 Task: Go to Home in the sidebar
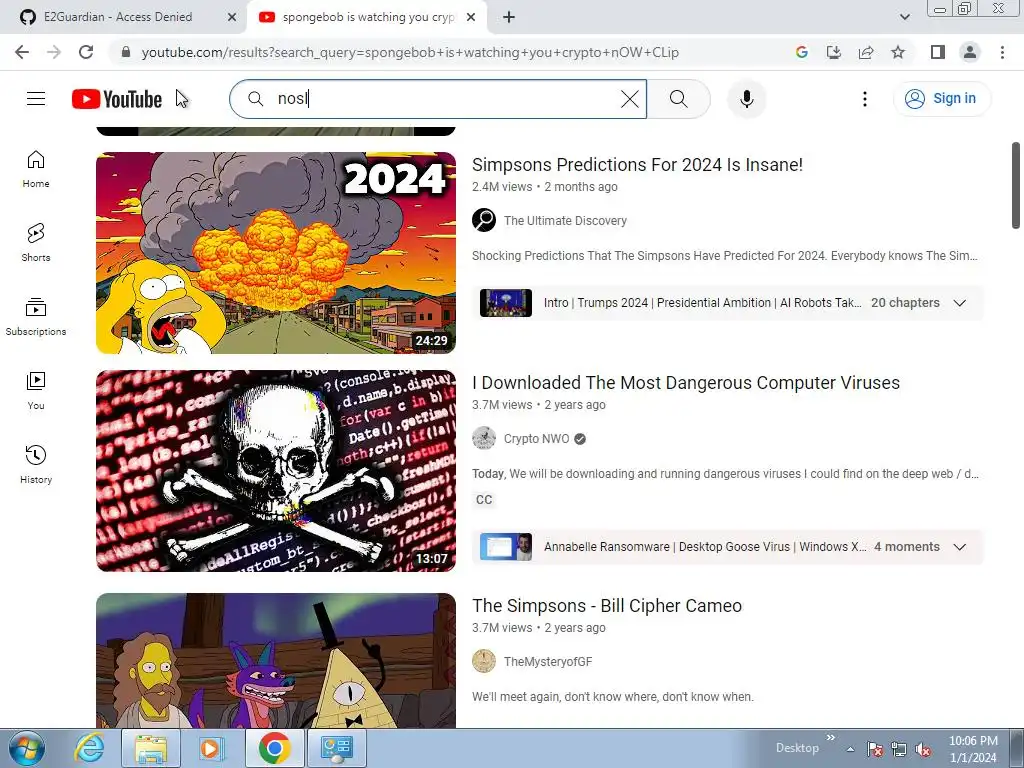(36, 169)
